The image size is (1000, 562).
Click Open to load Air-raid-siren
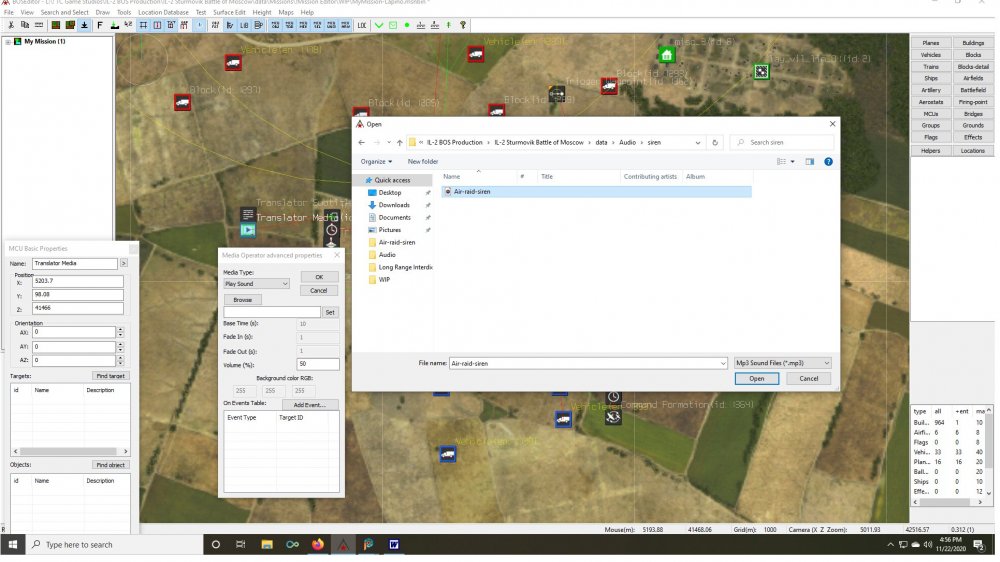click(756, 379)
